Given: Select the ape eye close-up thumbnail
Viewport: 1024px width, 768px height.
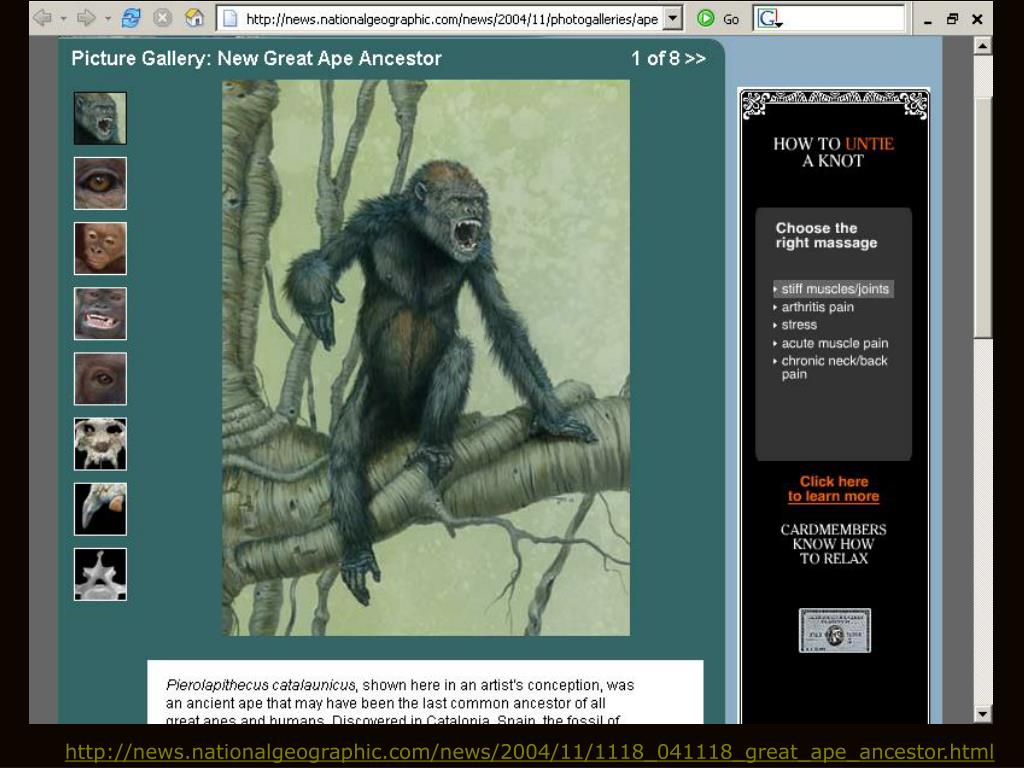Looking at the screenshot, I should coord(100,184).
